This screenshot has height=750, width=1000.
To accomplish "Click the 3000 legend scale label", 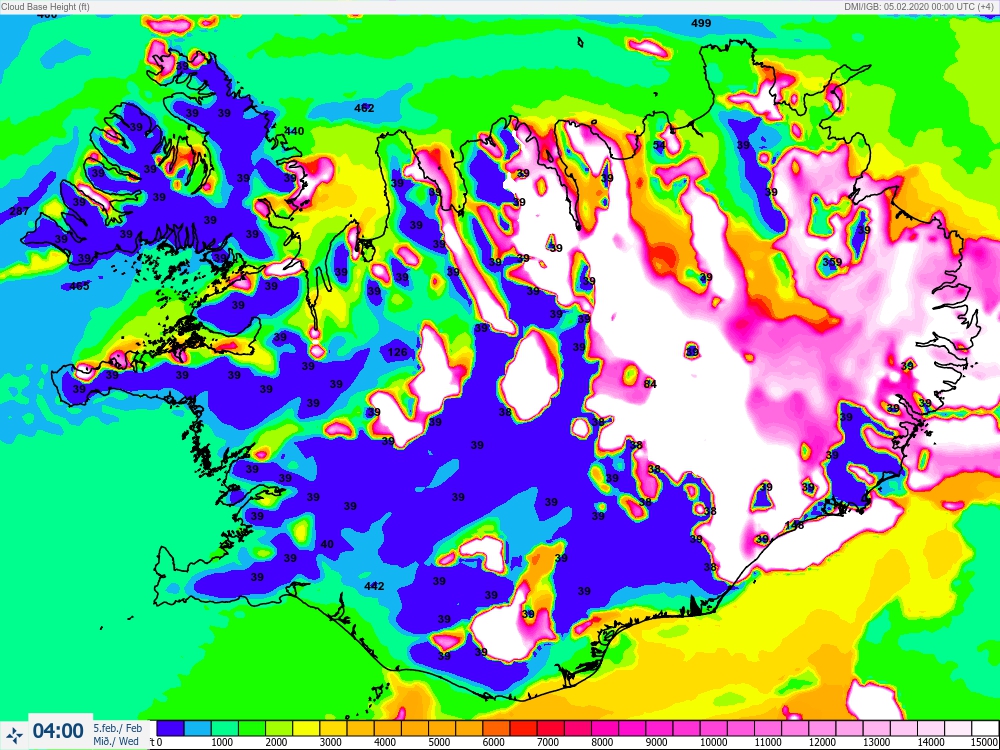I will tap(330, 742).
